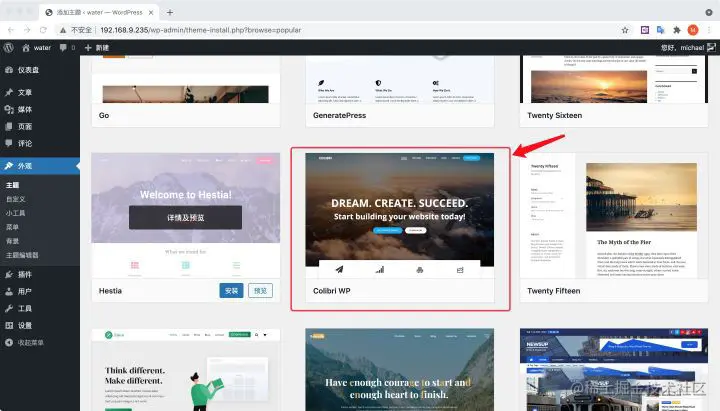The width and height of the screenshot is (720, 411).
Task: Close the WordPress browser tab
Action: tap(151, 12)
